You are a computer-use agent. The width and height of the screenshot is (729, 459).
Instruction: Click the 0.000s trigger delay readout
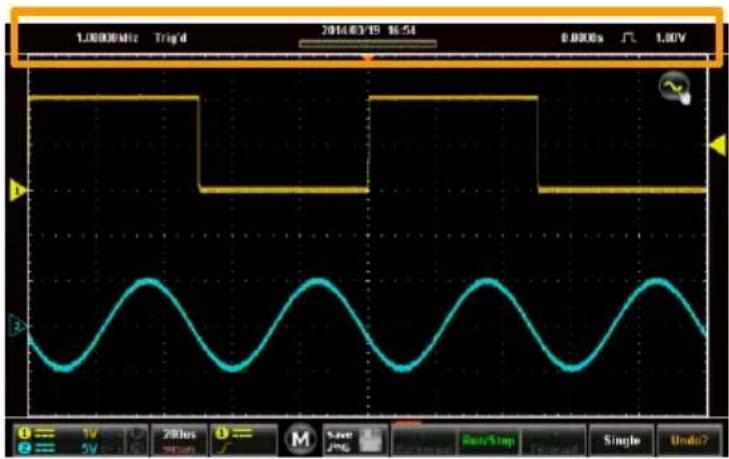pos(582,38)
